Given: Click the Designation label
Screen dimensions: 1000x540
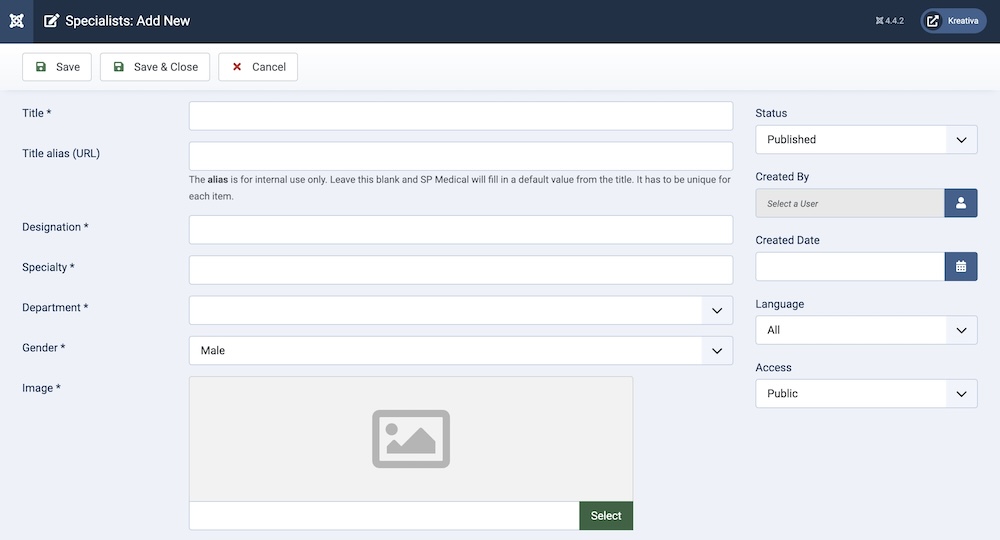Looking at the screenshot, I should [x=55, y=227].
